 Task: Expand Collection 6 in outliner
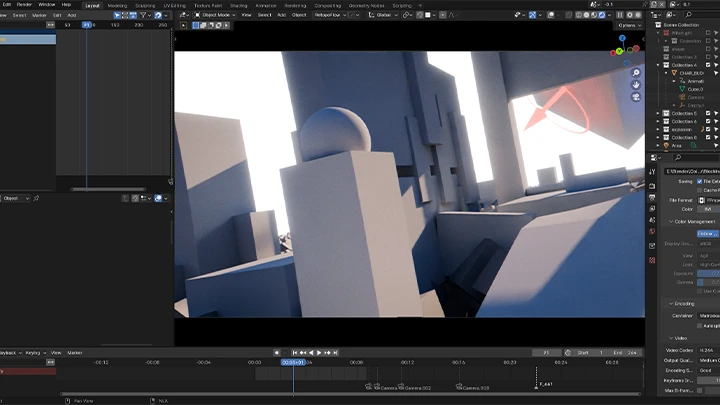click(x=658, y=122)
